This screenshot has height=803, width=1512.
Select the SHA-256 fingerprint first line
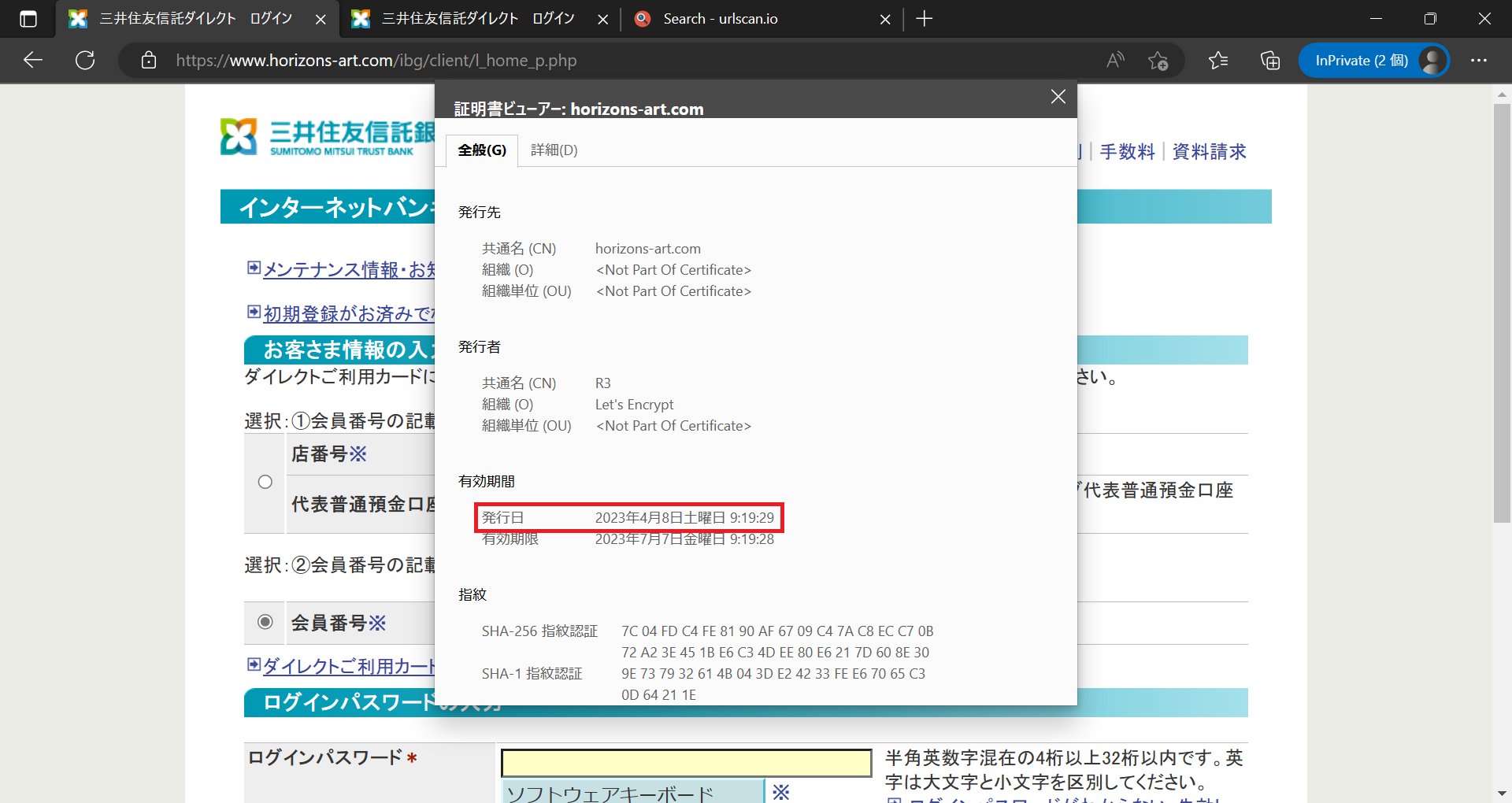(777, 631)
